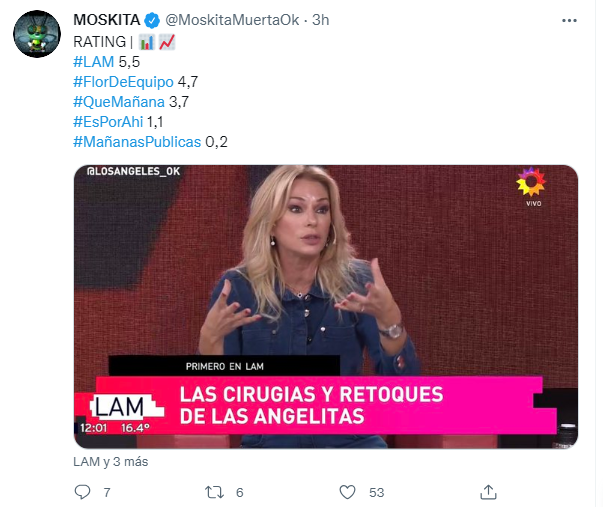Image resolution: width=603 pixels, height=507 pixels.
Task: Open the LAM video thumbnail image
Action: click(326, 307)
